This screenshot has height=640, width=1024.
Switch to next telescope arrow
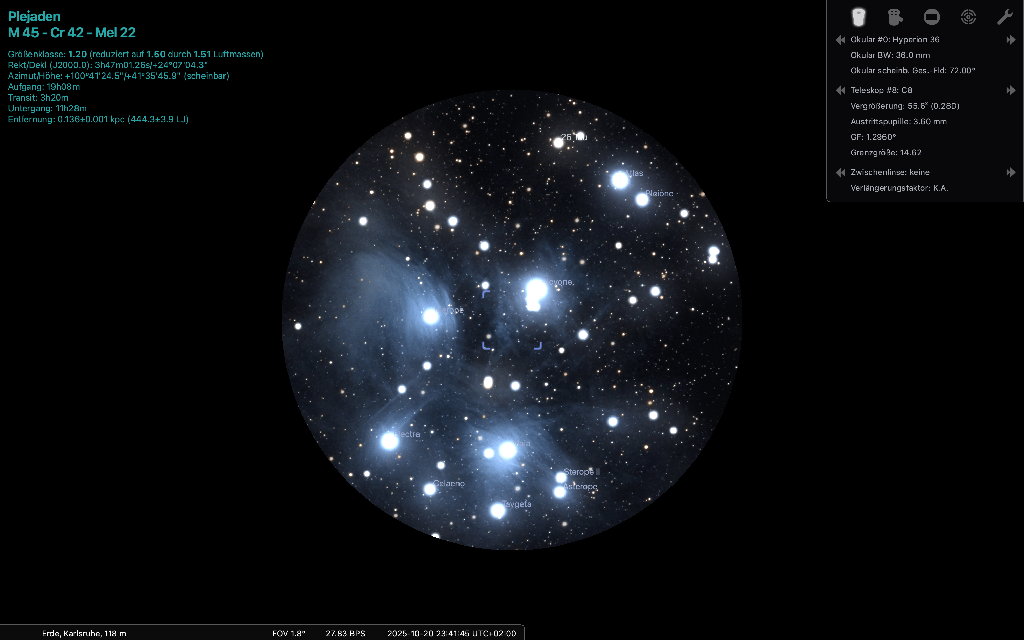[1011, 90]
